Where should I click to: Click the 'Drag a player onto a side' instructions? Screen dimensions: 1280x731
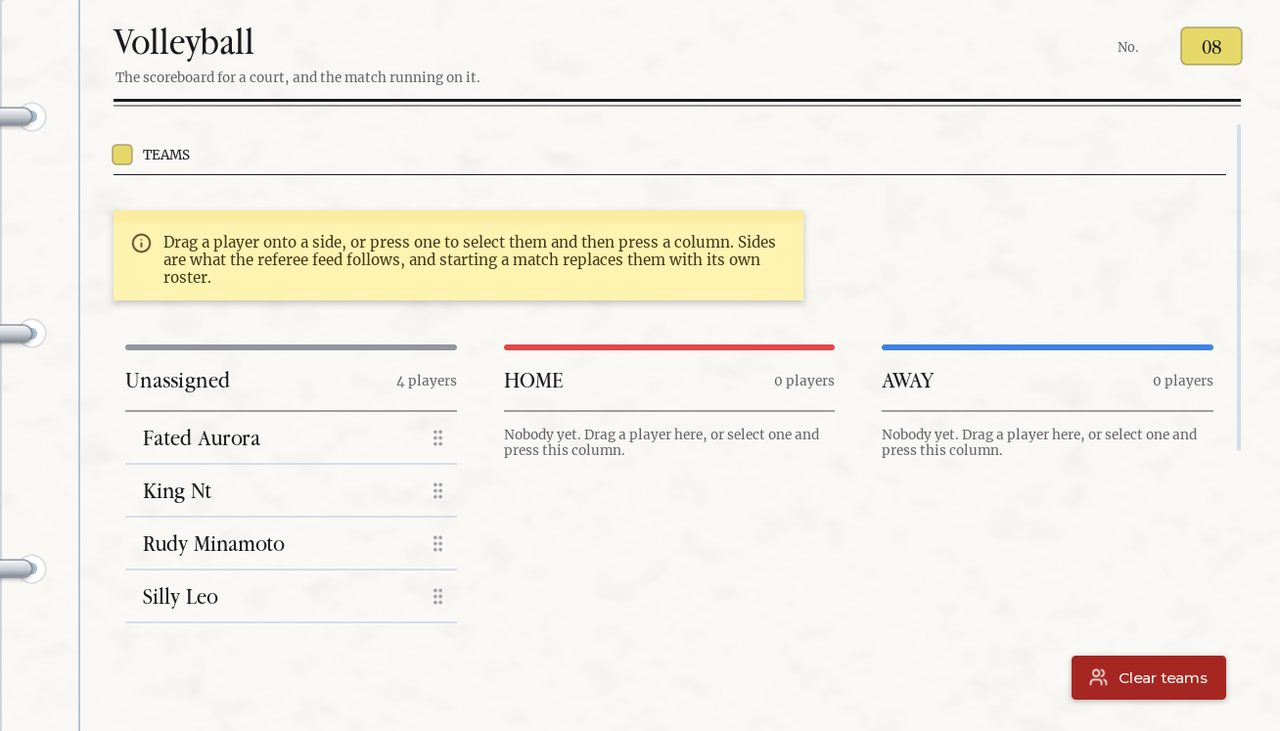(470, 260)
